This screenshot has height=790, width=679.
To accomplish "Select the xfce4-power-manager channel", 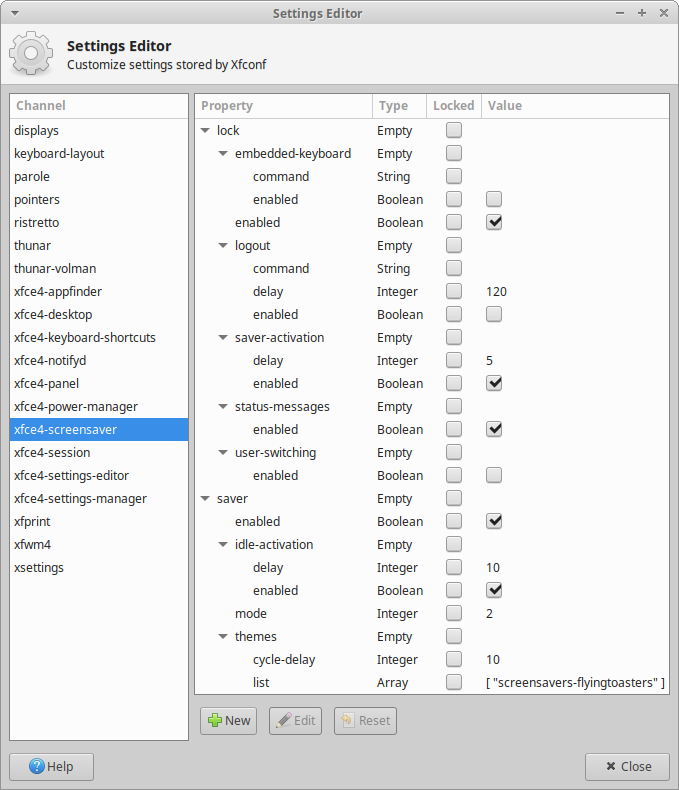I will (99, 407).
